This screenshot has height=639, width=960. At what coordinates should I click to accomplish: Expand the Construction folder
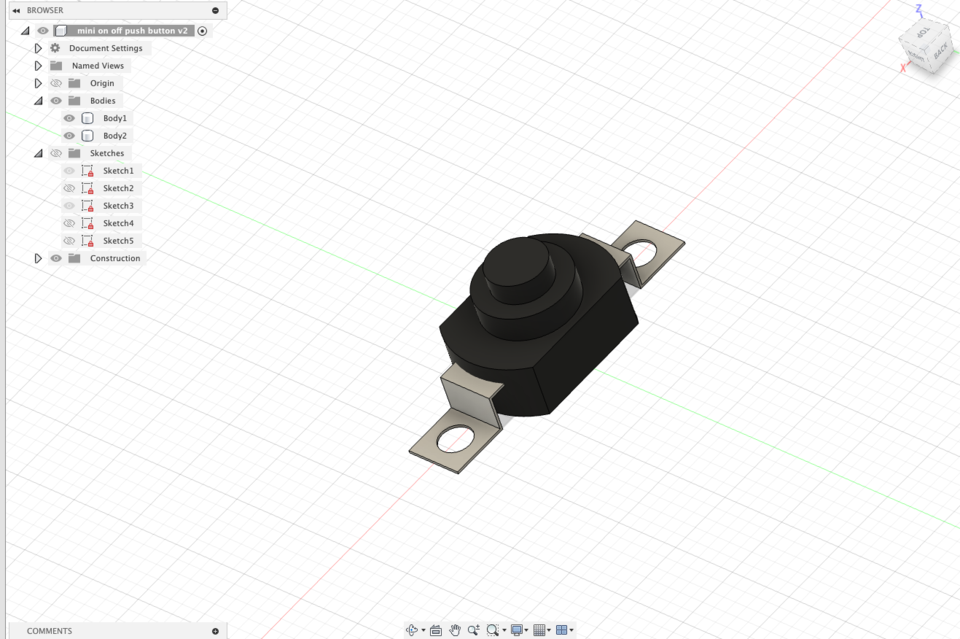39,258
